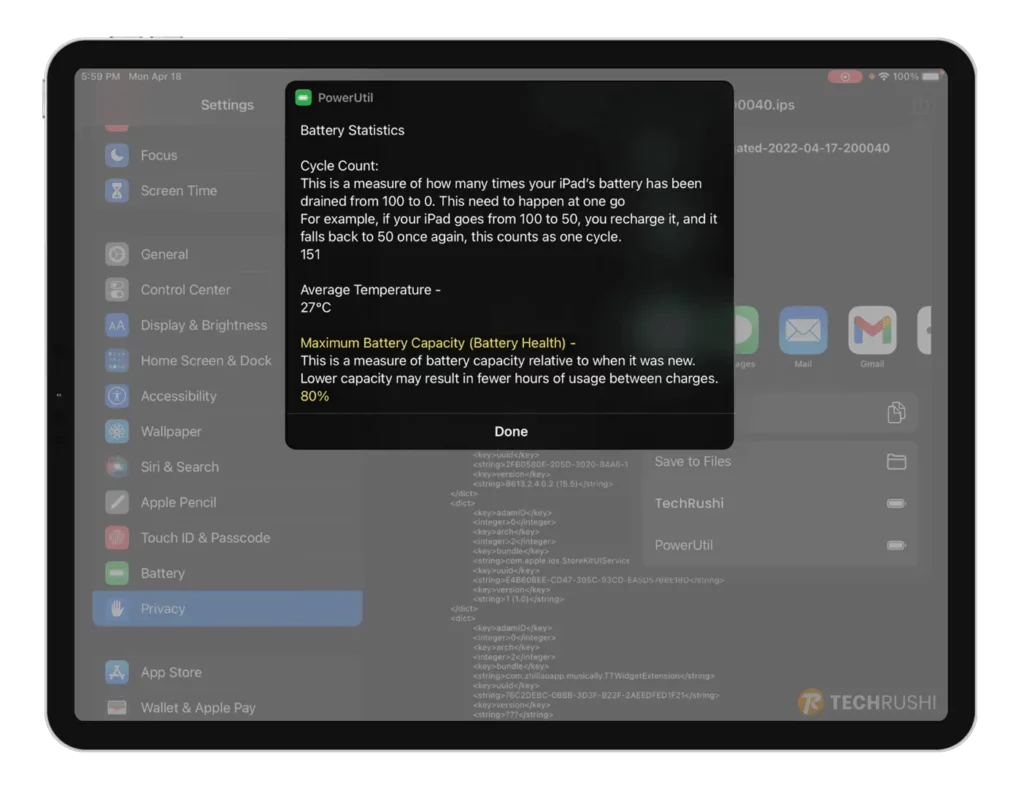Click the Apple Pencil label

tap(178, 503)
